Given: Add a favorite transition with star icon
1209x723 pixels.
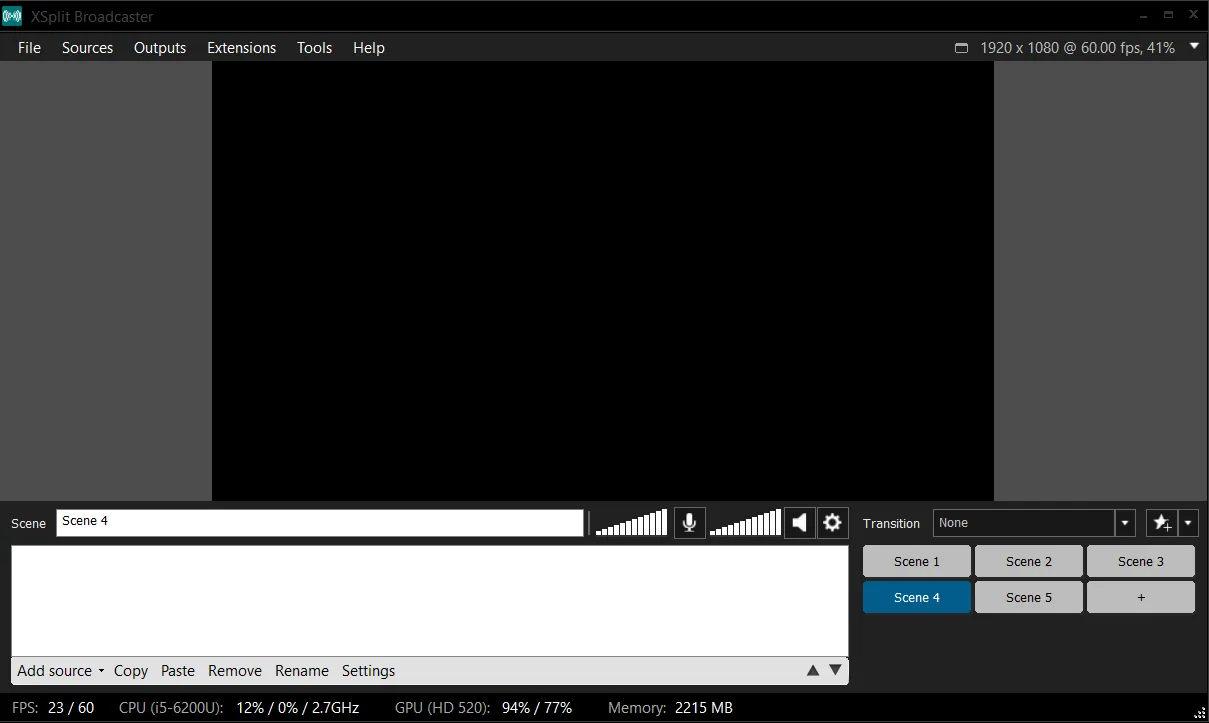Looking at the screenshot, I should click(1162, 523).
